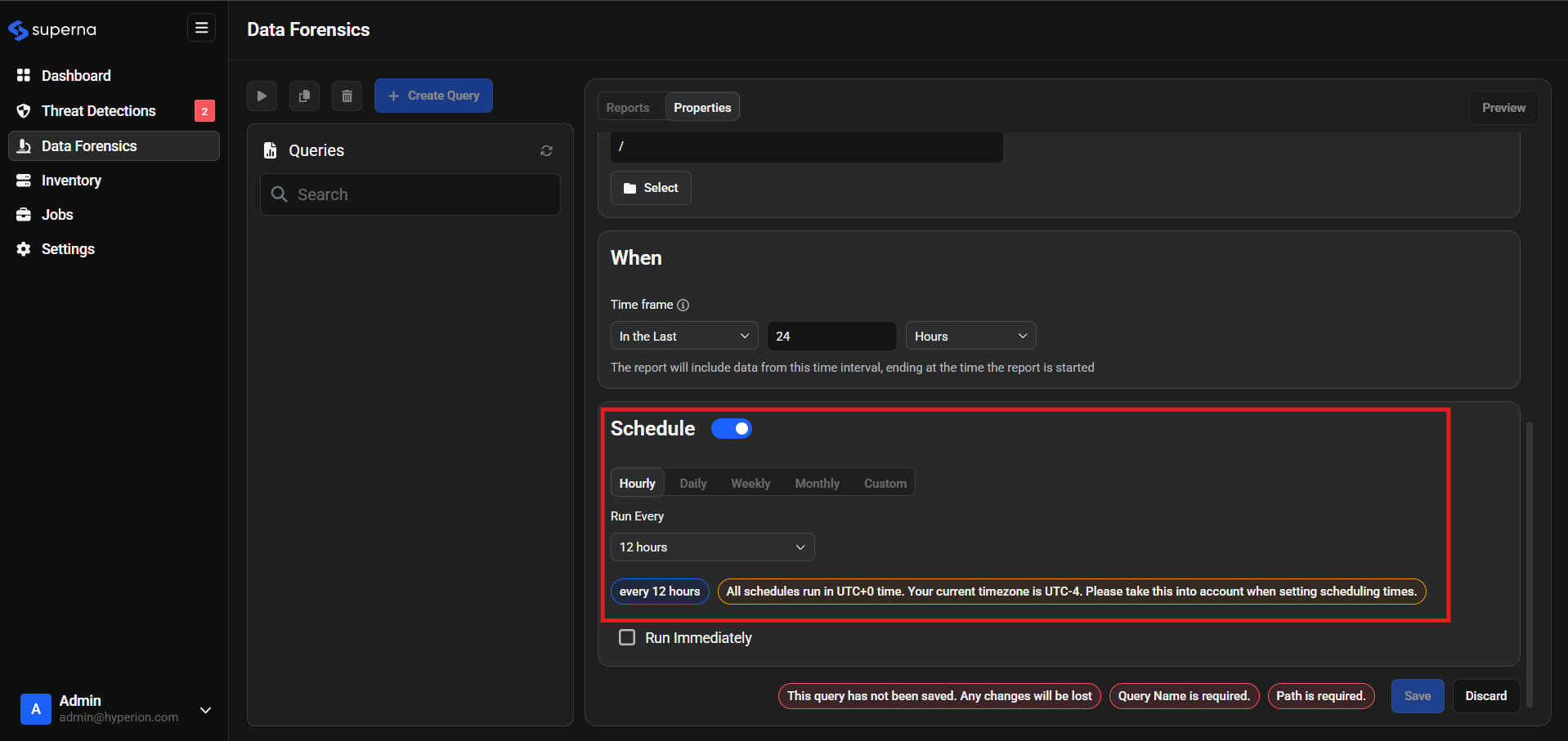Turn off the Schedule toggle
Viewport: 1568px width, 741px height.
[731, 429]
